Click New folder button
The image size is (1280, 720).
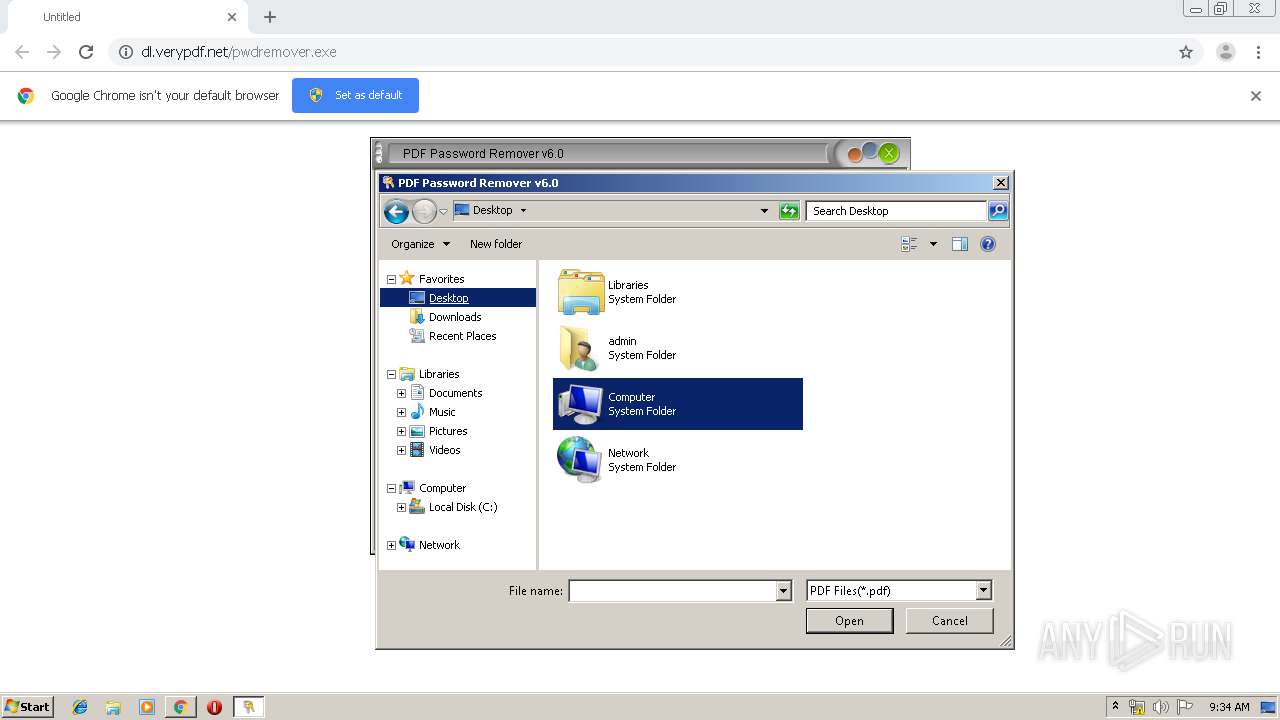coord(496,244)
